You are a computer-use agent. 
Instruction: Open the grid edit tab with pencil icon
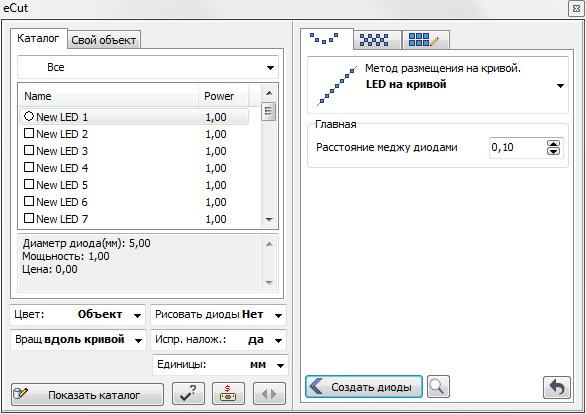[425, 40]
